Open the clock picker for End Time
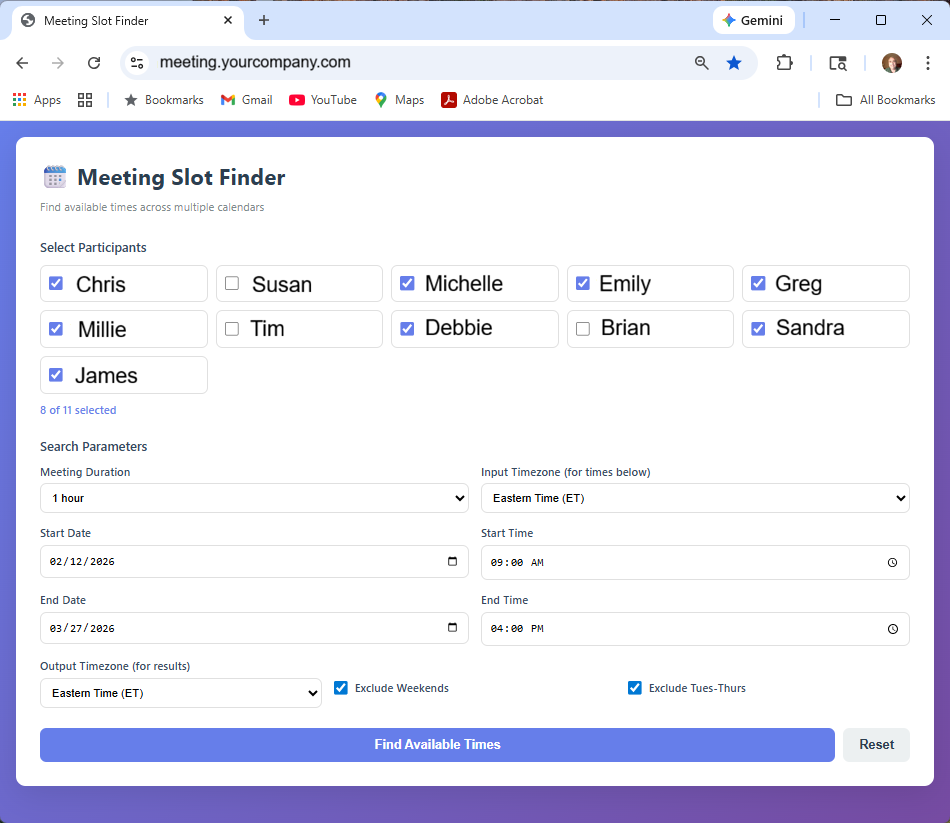The image size is (950, 823). (891, 629)
